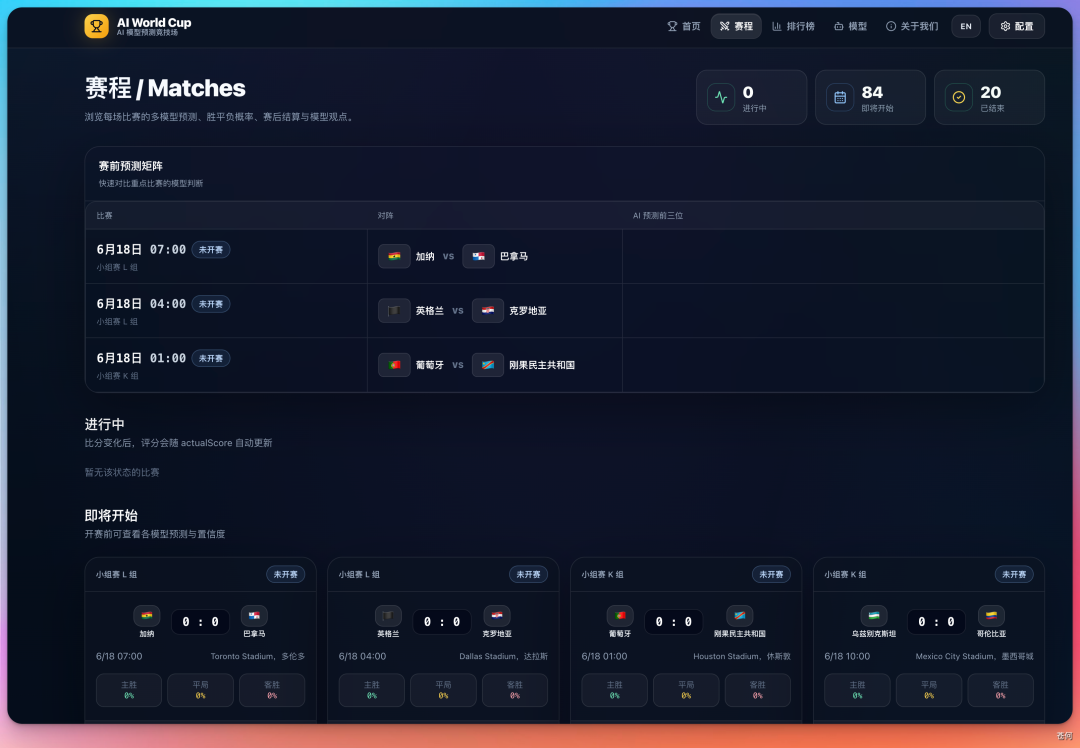
Task: Go to the 排行榜 leaderboard page
Action: pyautogui.click(x=793, y=26)
